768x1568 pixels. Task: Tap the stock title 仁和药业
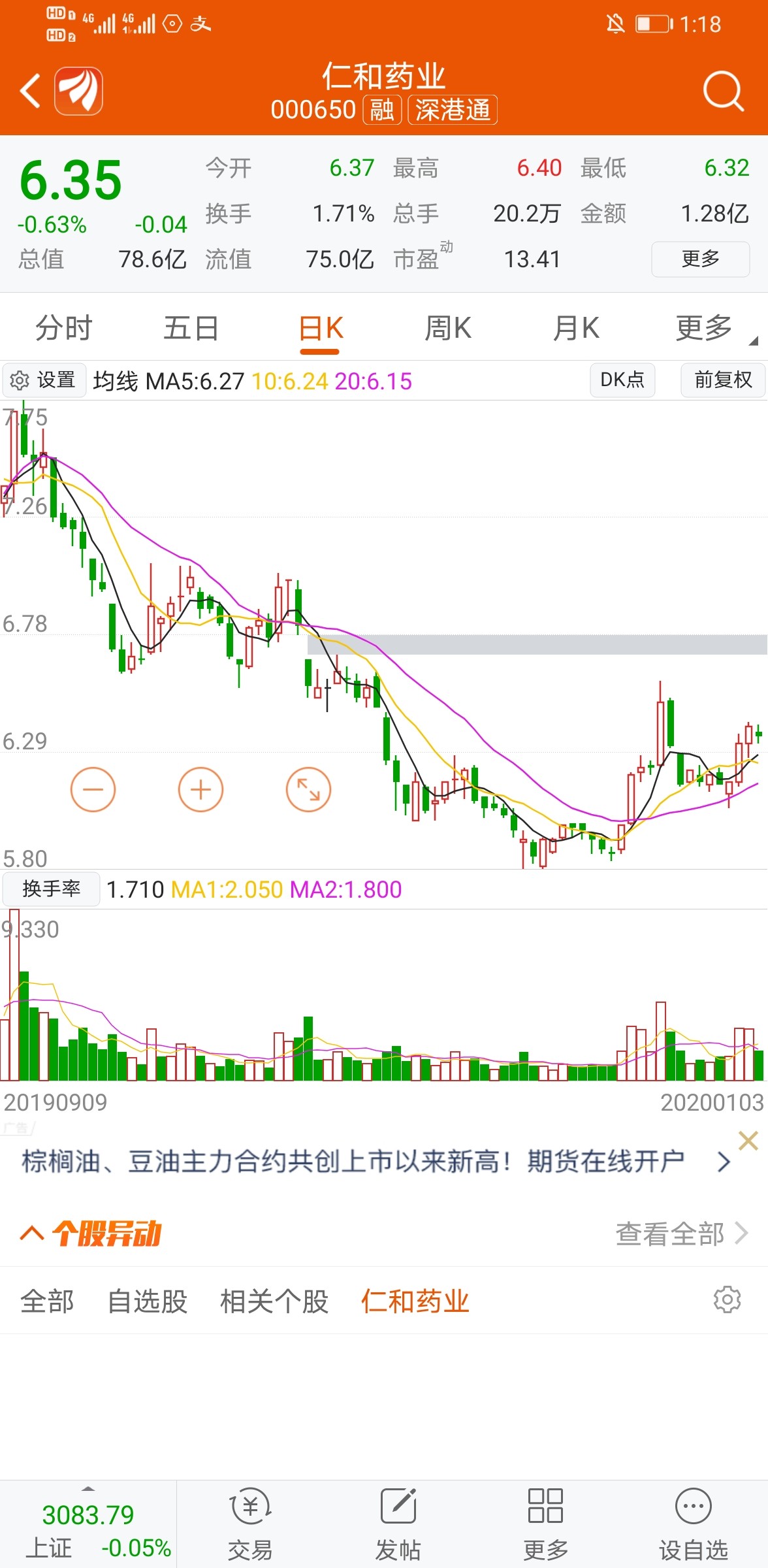pyautogui.click(x=384, y=76)
